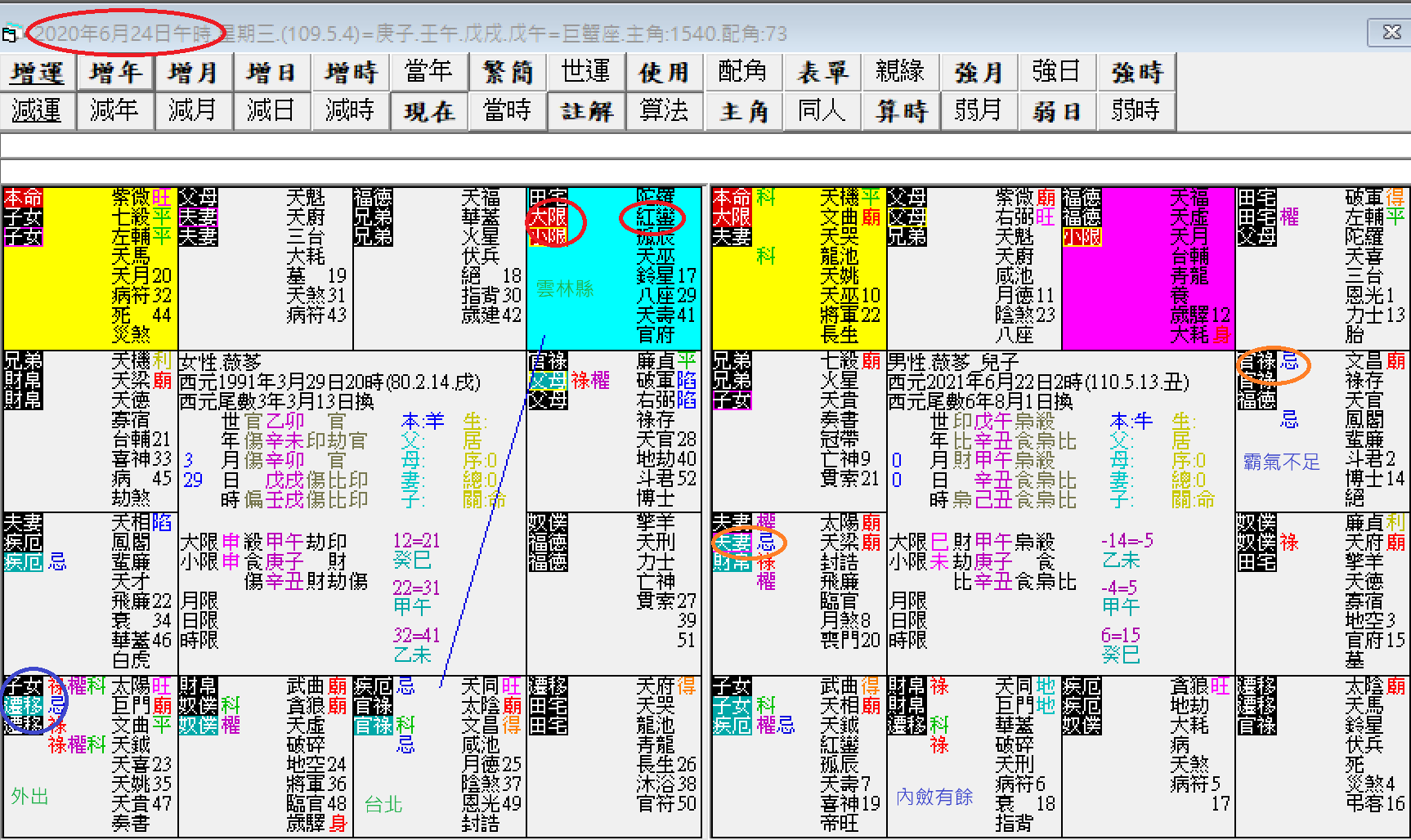Click 增運 to increase the luck cycle
The height and width of the screenshot is (840, 1411).
(x=37, y=72)
